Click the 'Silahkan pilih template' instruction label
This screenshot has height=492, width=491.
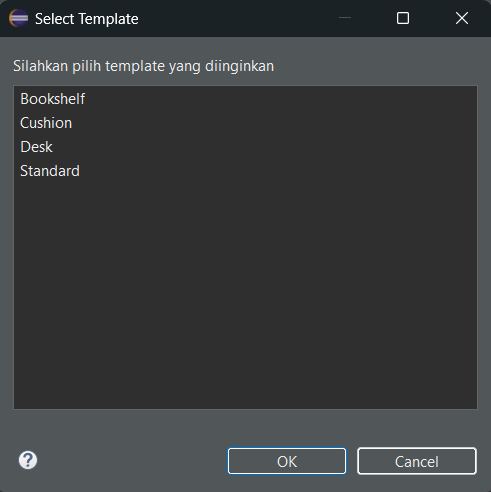143,66
